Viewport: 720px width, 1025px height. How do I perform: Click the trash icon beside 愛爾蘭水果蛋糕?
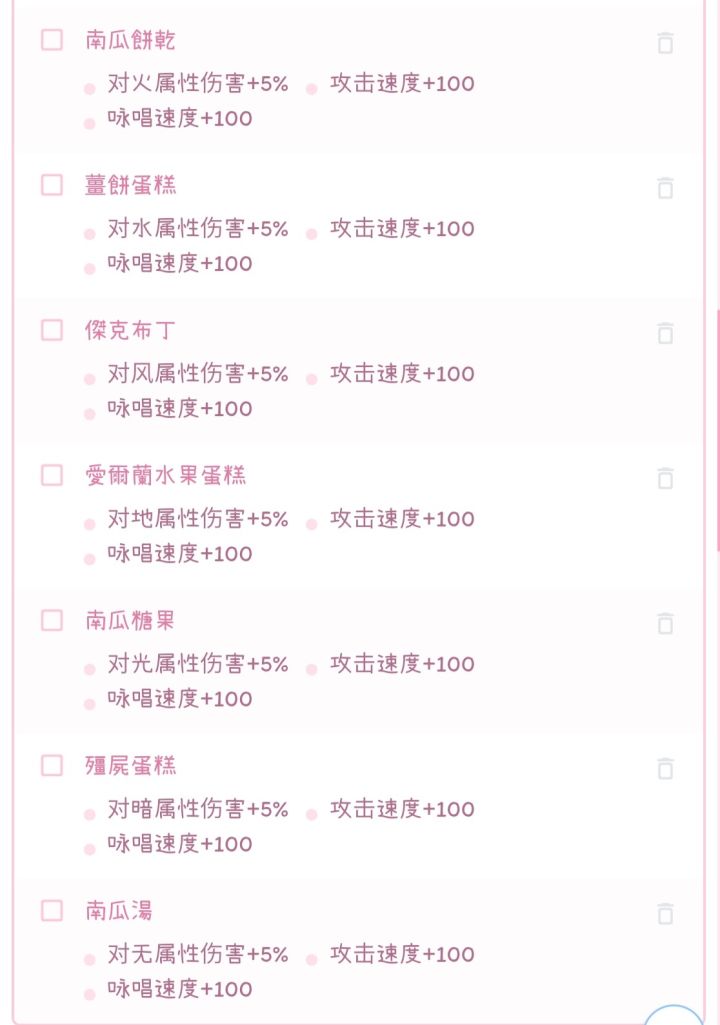pos(665,478)
